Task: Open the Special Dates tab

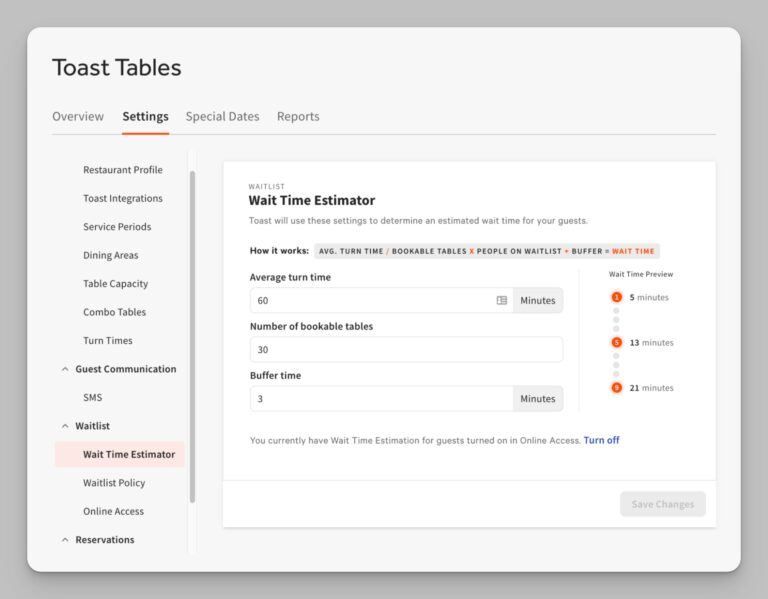Action: pos(222,117)
